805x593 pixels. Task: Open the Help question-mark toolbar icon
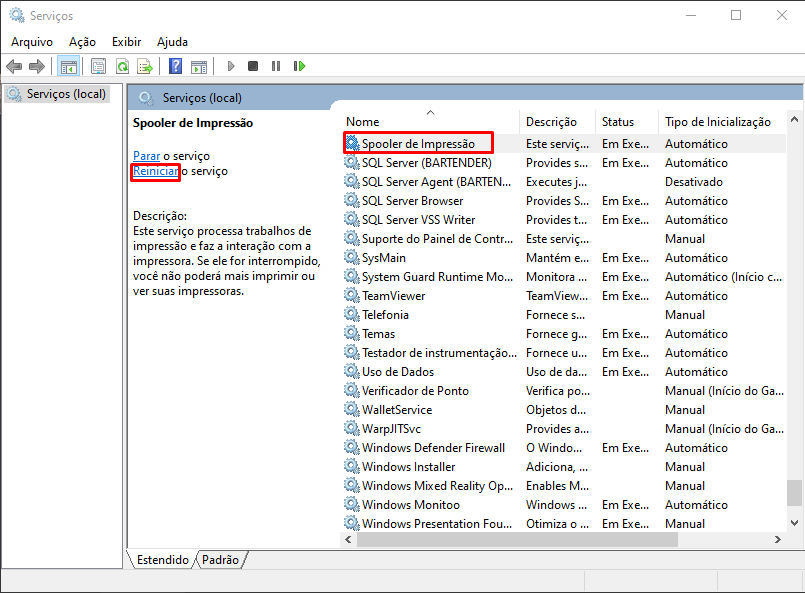tap(176, 66)
